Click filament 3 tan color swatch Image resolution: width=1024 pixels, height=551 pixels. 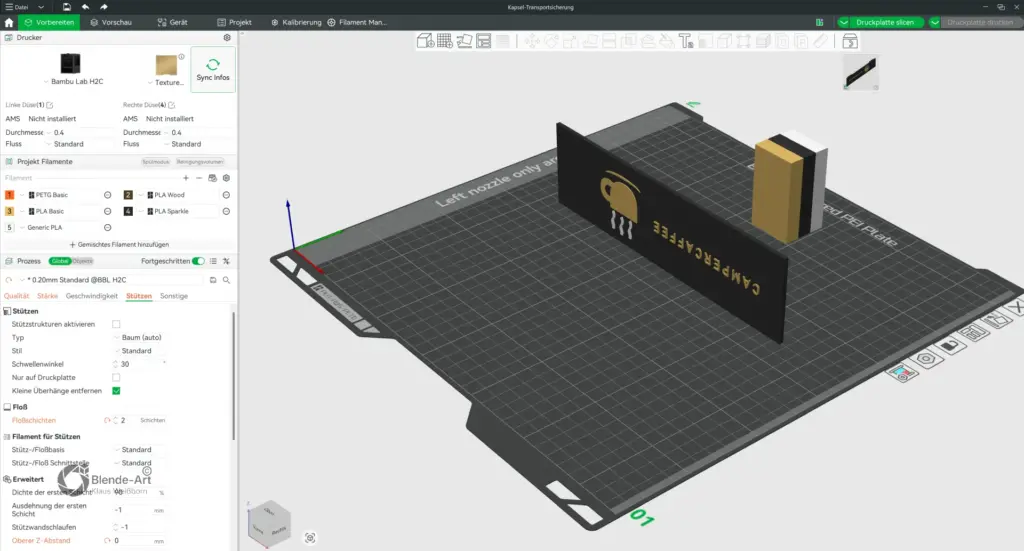coord(9,211)
